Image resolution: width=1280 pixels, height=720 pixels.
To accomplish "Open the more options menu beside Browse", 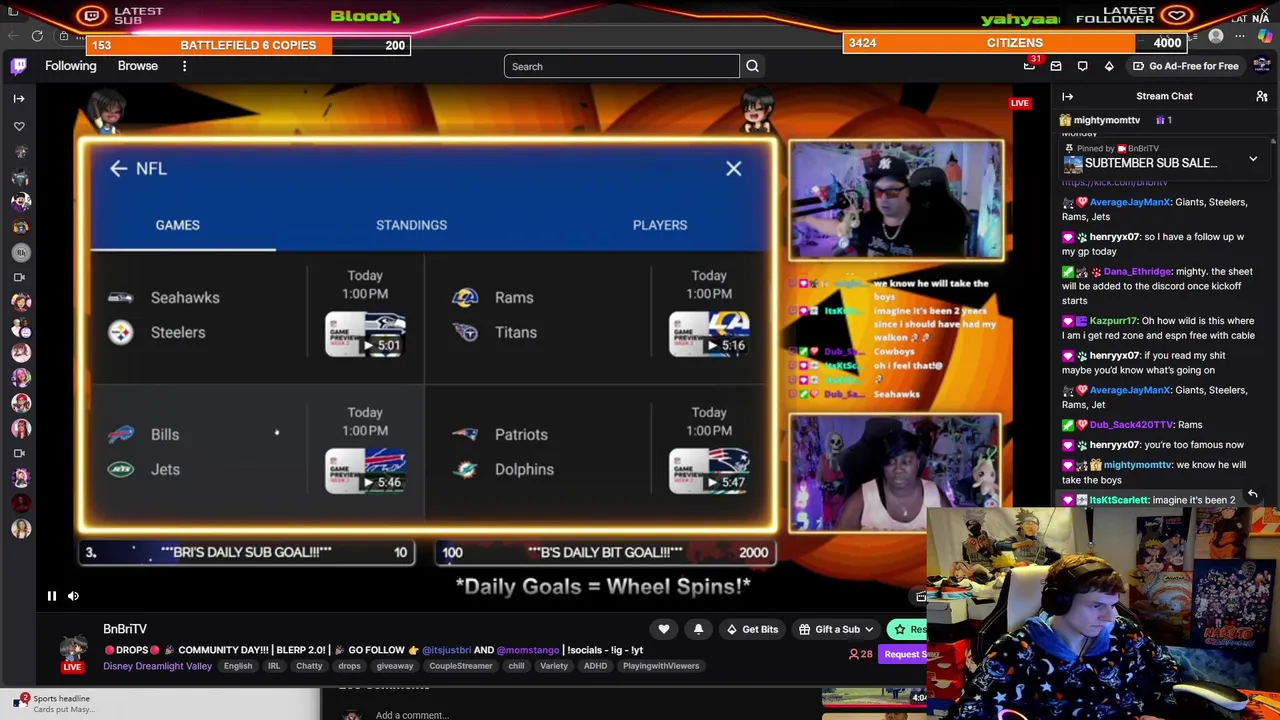I will click(184, 66).
